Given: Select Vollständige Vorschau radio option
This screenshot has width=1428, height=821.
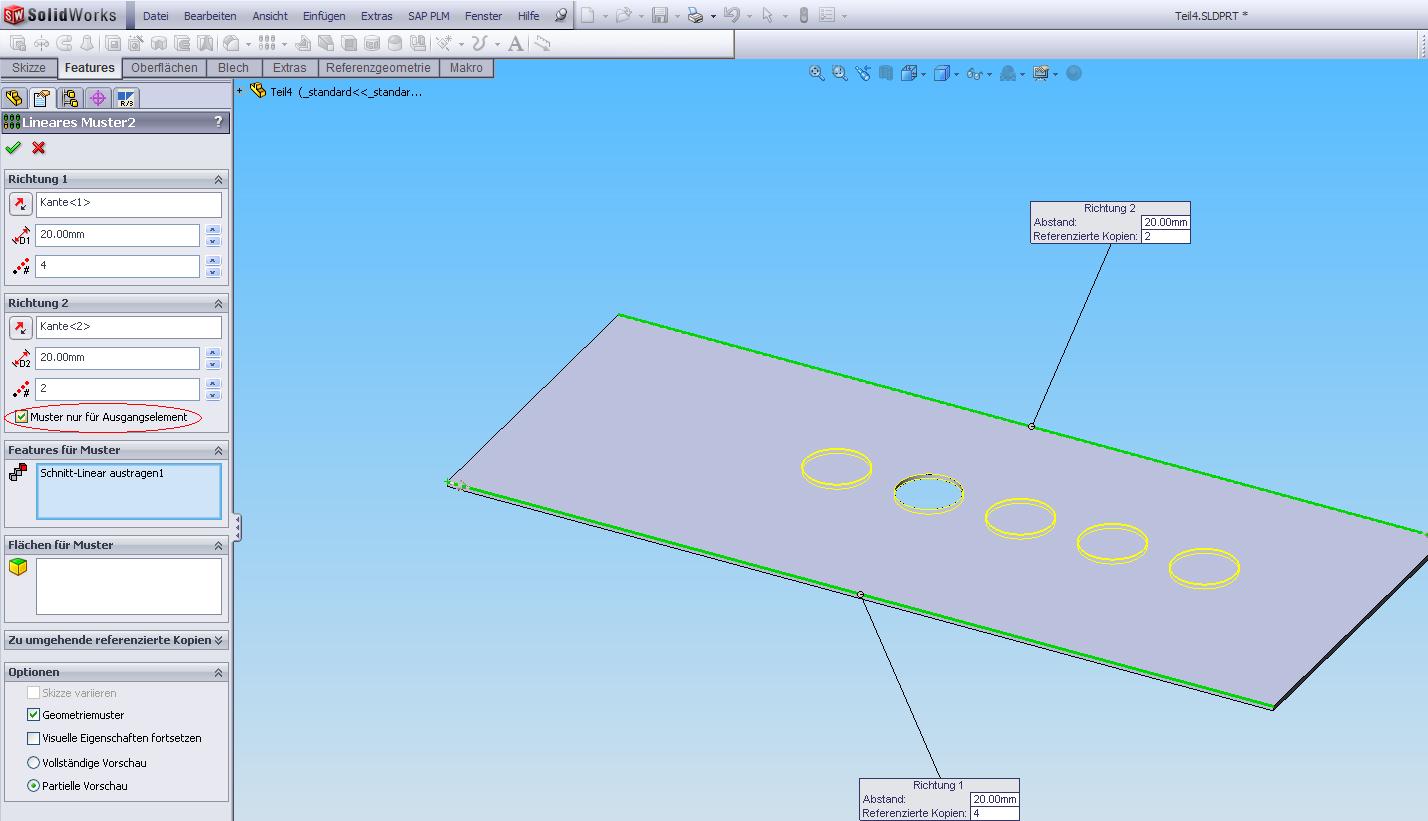Looking at the screenshot, I should pyautogui.click(x=34, y=763).
